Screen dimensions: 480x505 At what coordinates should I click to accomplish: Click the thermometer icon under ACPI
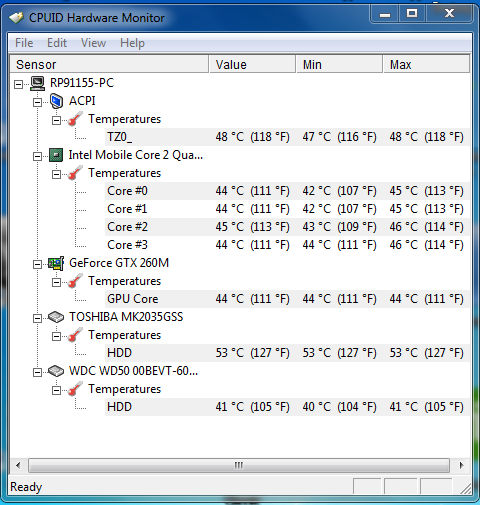tap(75, 119)
